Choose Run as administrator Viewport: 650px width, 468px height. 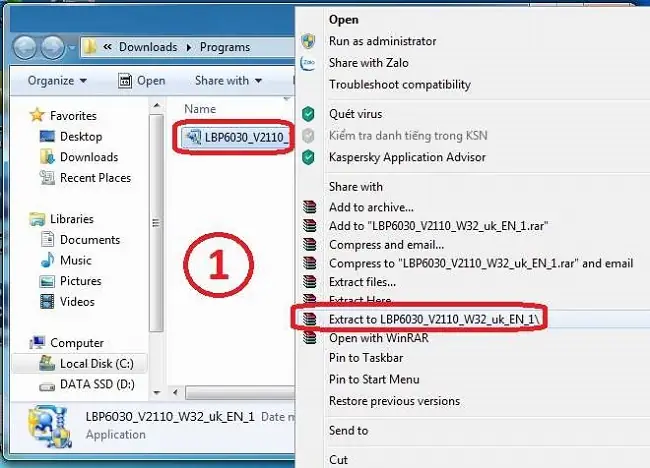383,41
